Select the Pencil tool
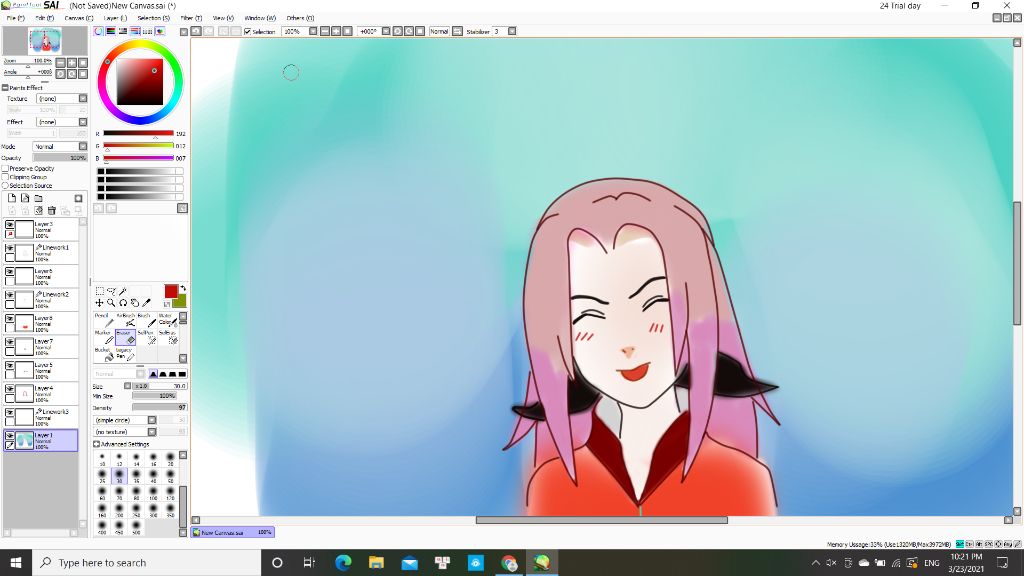 tap(104, 320)
